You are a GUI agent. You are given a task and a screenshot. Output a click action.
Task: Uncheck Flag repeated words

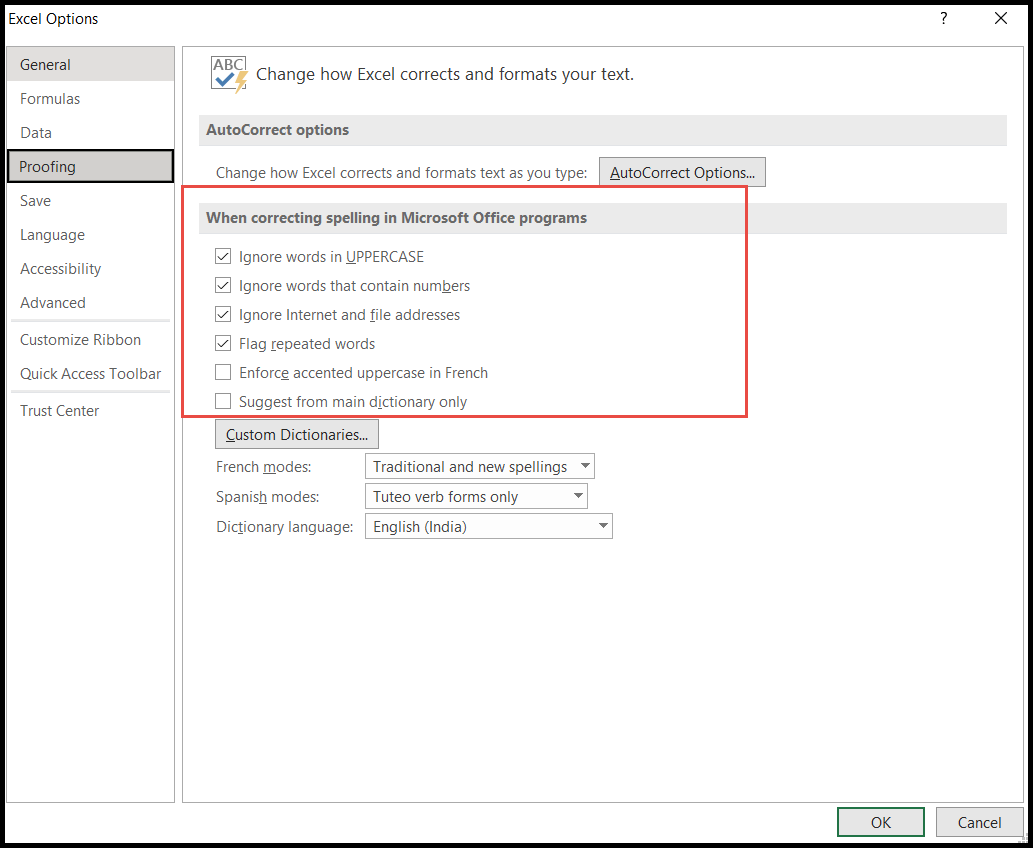pos(223,343)
